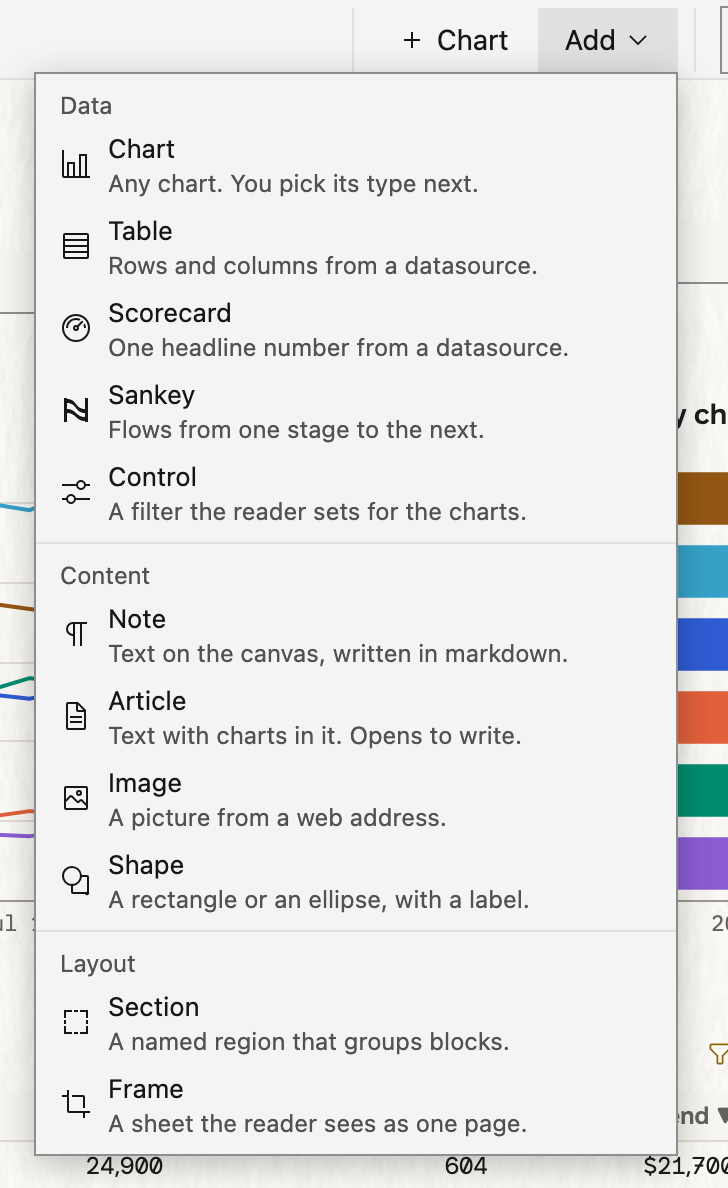Click "Text with charts in it. Opens to write."
728x1188 pixels.
(315, 736)
